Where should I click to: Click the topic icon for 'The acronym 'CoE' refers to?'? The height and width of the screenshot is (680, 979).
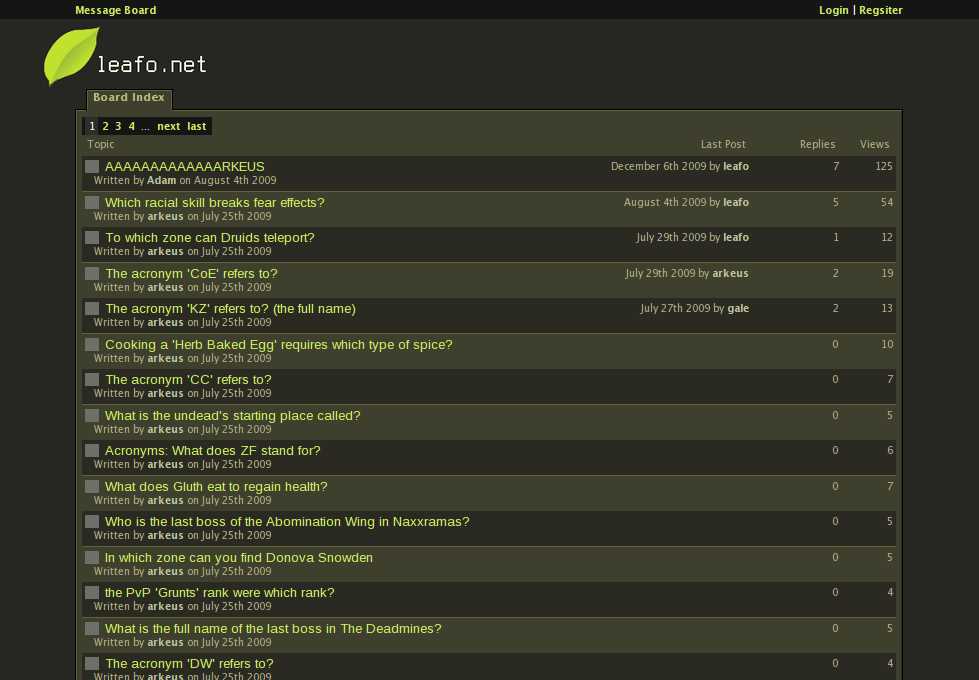pos(91,272)
